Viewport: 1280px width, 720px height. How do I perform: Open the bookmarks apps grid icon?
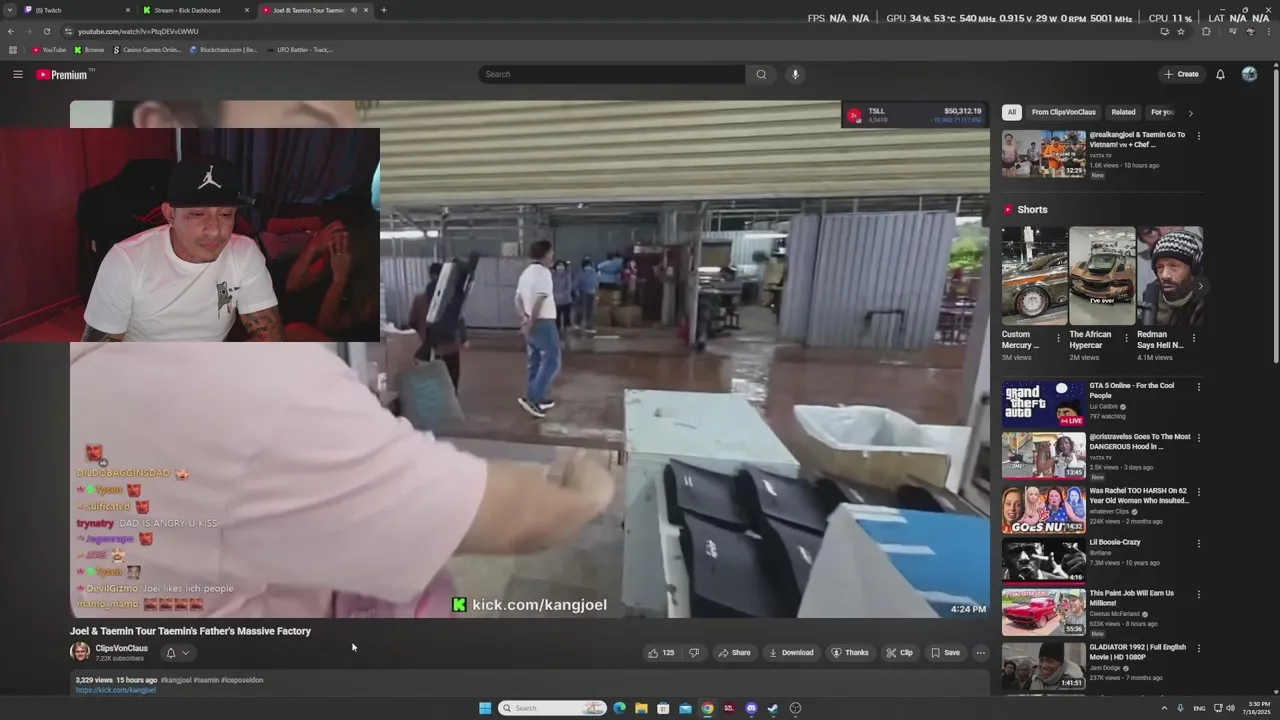13,49
